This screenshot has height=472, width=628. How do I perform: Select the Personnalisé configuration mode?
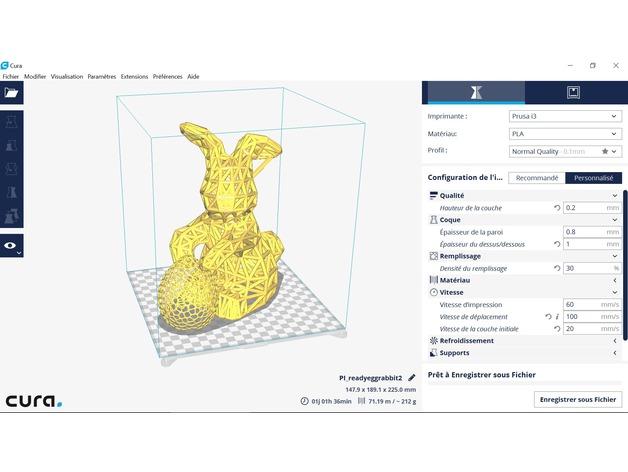tap(594, 178)
